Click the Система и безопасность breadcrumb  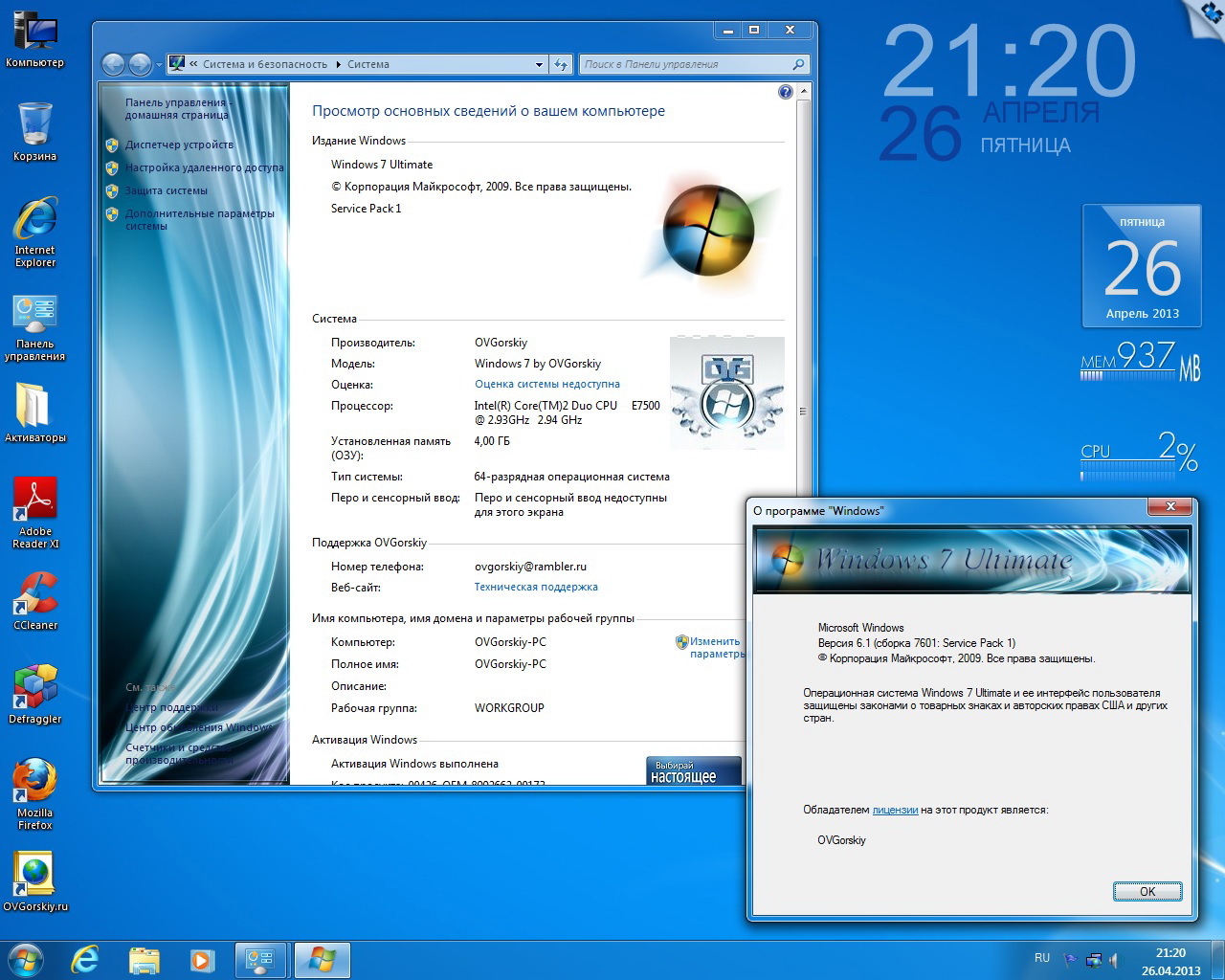[x=265, y=64]
